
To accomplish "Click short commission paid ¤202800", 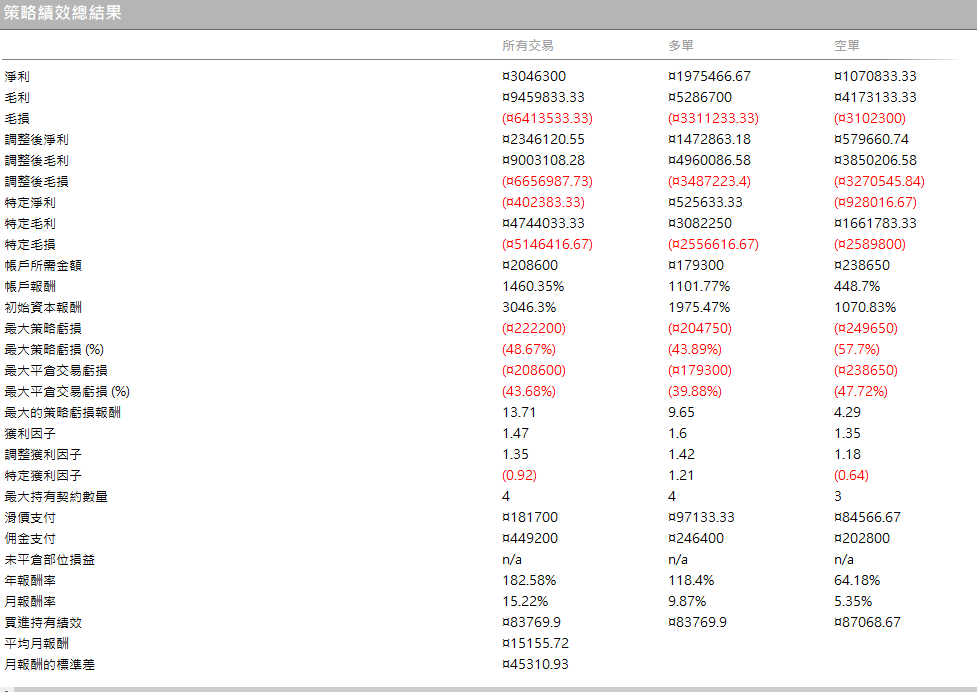I will (x=862, y=539).
